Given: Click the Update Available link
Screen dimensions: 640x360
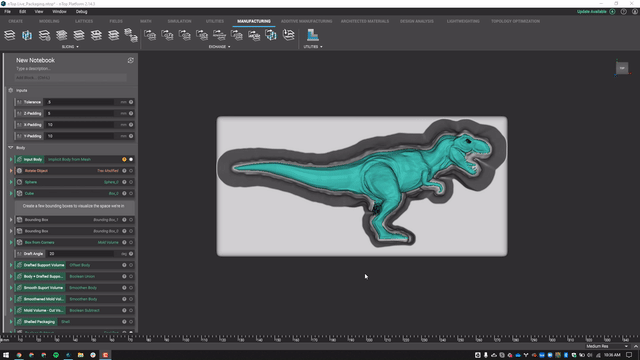Looking at the screenshot, I should point(591,12).
